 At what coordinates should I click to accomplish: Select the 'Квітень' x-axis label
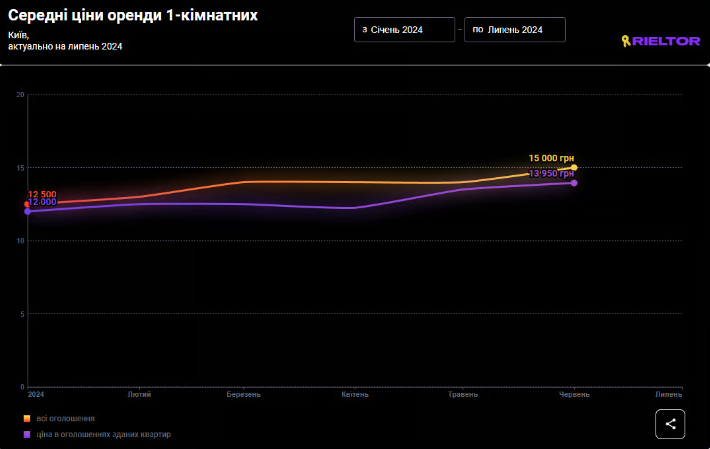click(x=355, y=395)
